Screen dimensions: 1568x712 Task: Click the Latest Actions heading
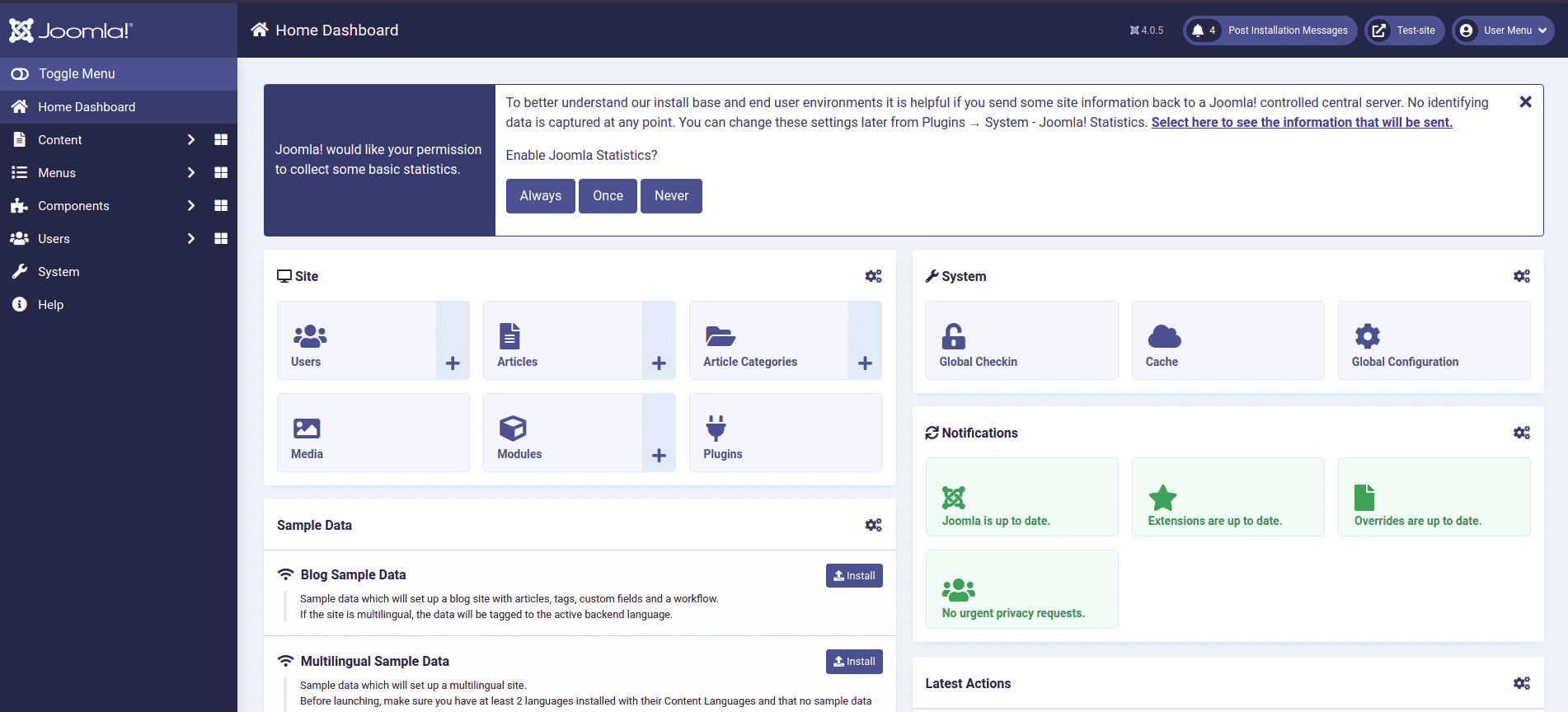click(x=968, y=684)
